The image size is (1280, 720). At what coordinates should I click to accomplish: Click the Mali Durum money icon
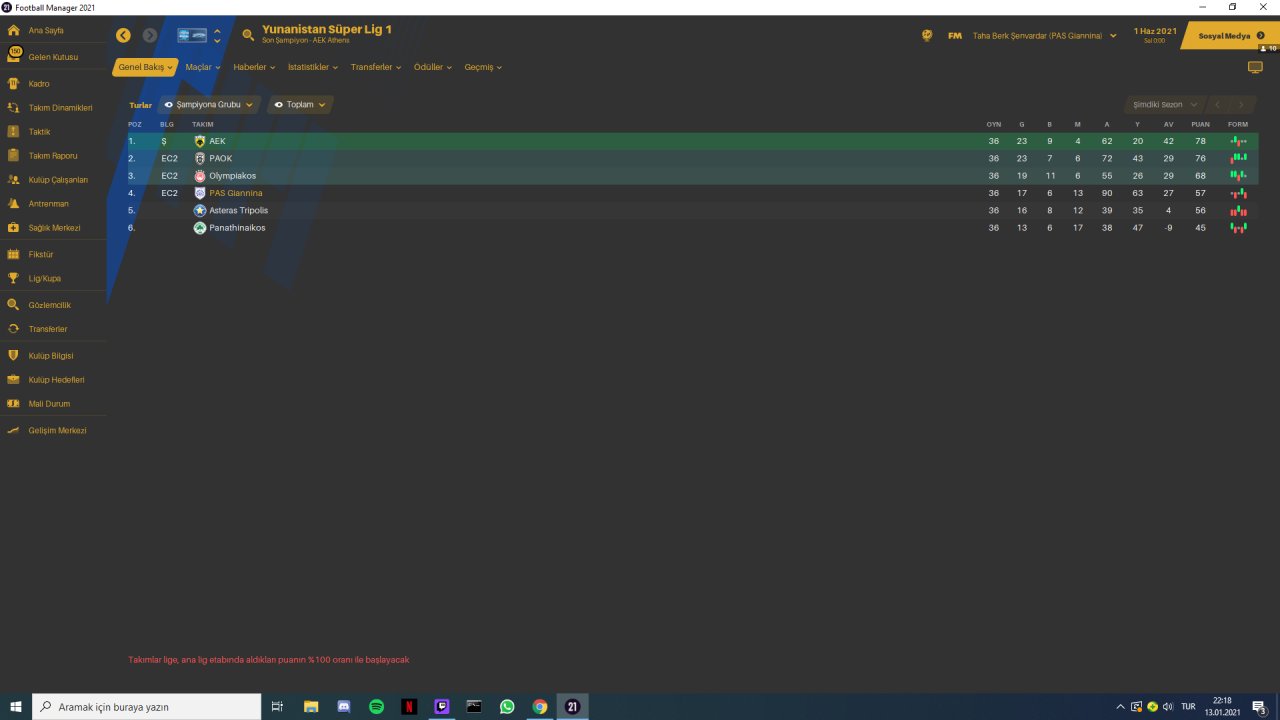(x=14, y=404)
